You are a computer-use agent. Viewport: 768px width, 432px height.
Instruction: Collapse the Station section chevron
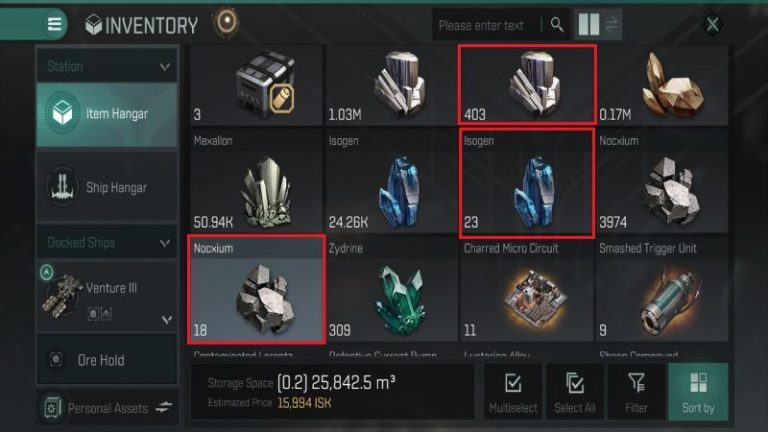(x=165, y=66)
